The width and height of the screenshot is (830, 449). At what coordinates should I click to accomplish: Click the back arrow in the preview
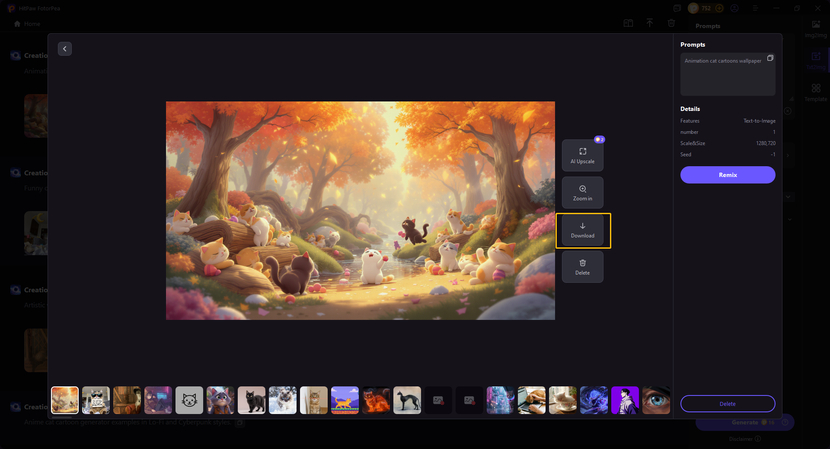[65, 49]
